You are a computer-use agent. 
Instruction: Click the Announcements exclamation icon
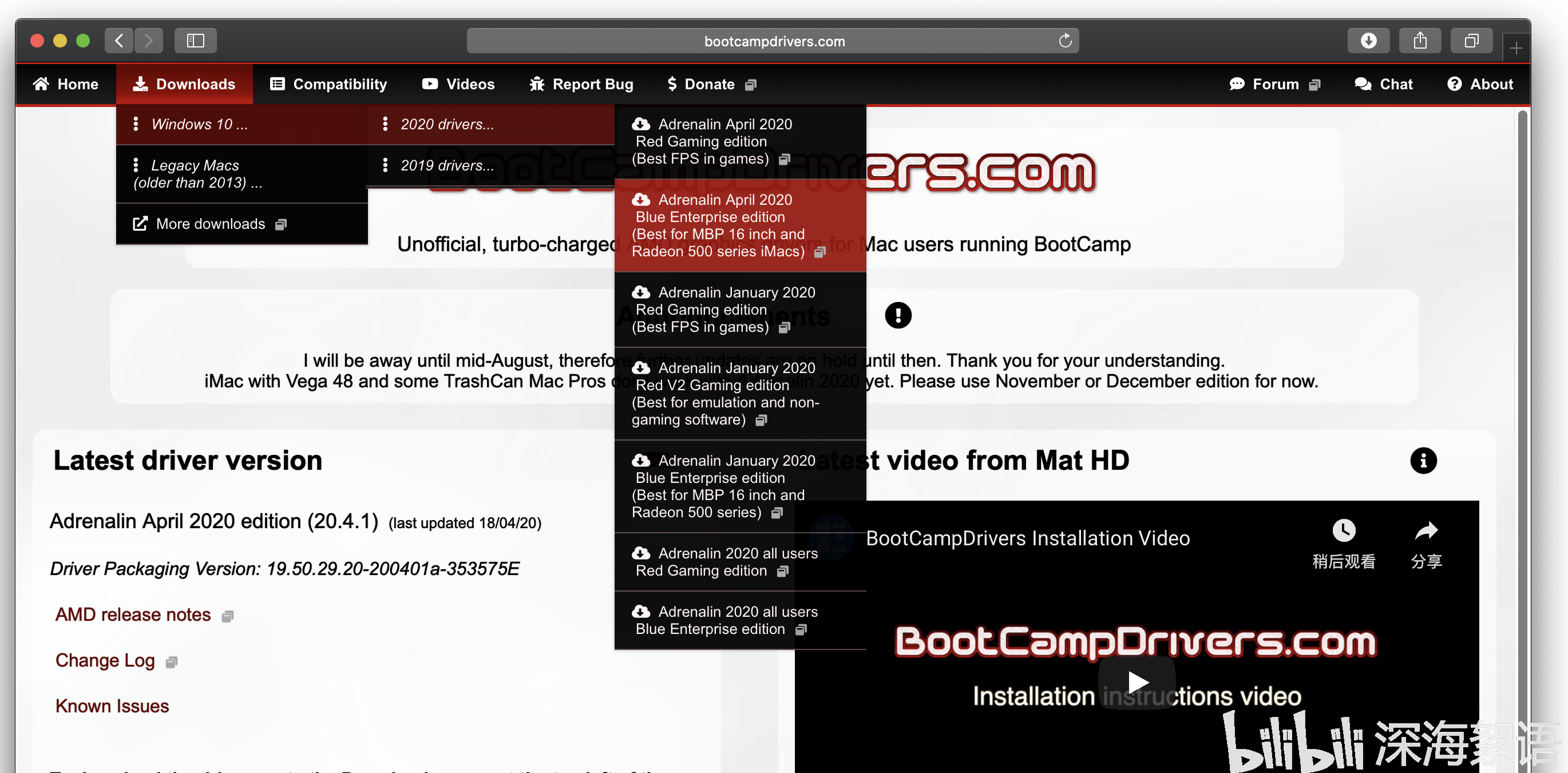pos(898,315)
